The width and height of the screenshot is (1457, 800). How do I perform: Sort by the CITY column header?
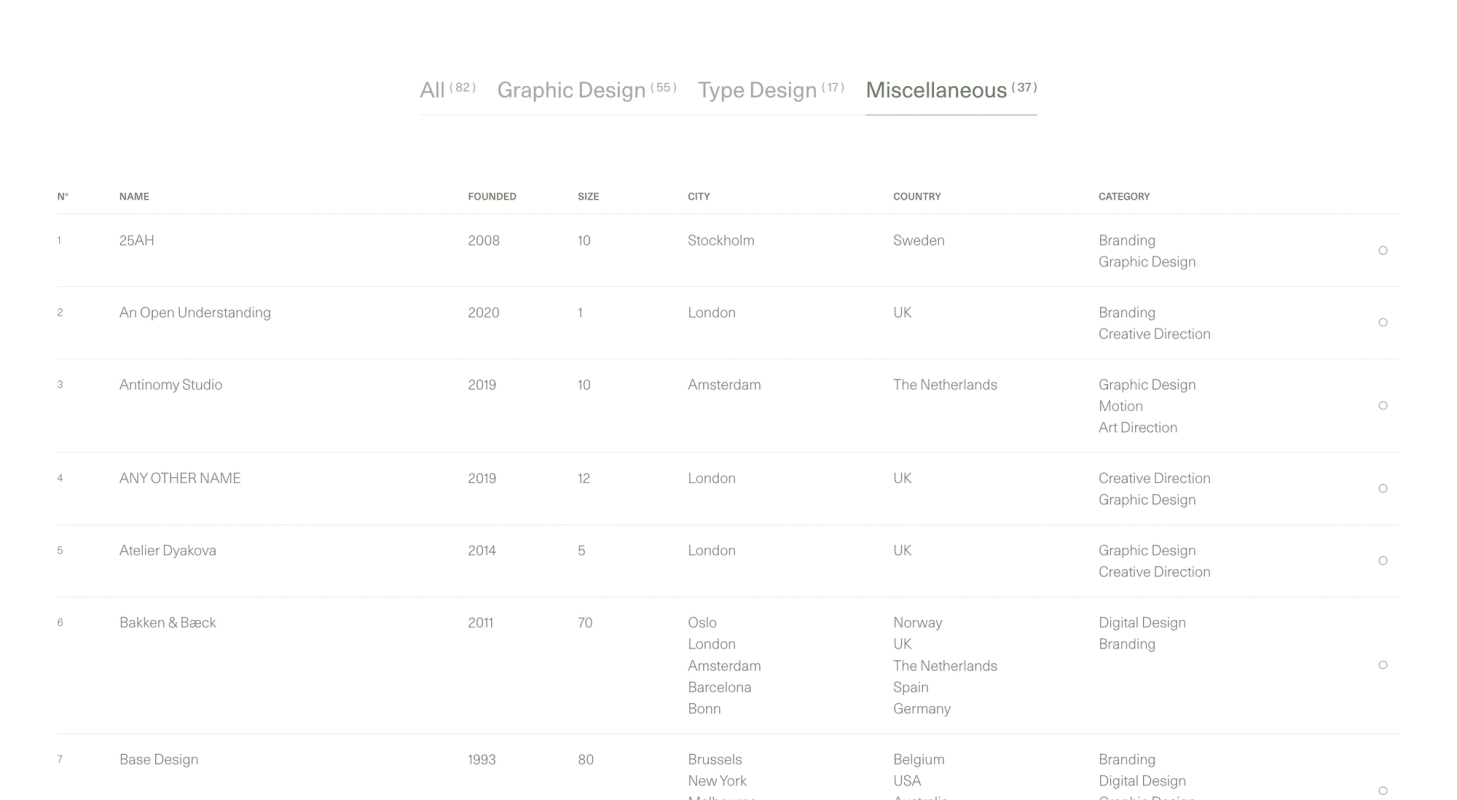pos(699,197)
